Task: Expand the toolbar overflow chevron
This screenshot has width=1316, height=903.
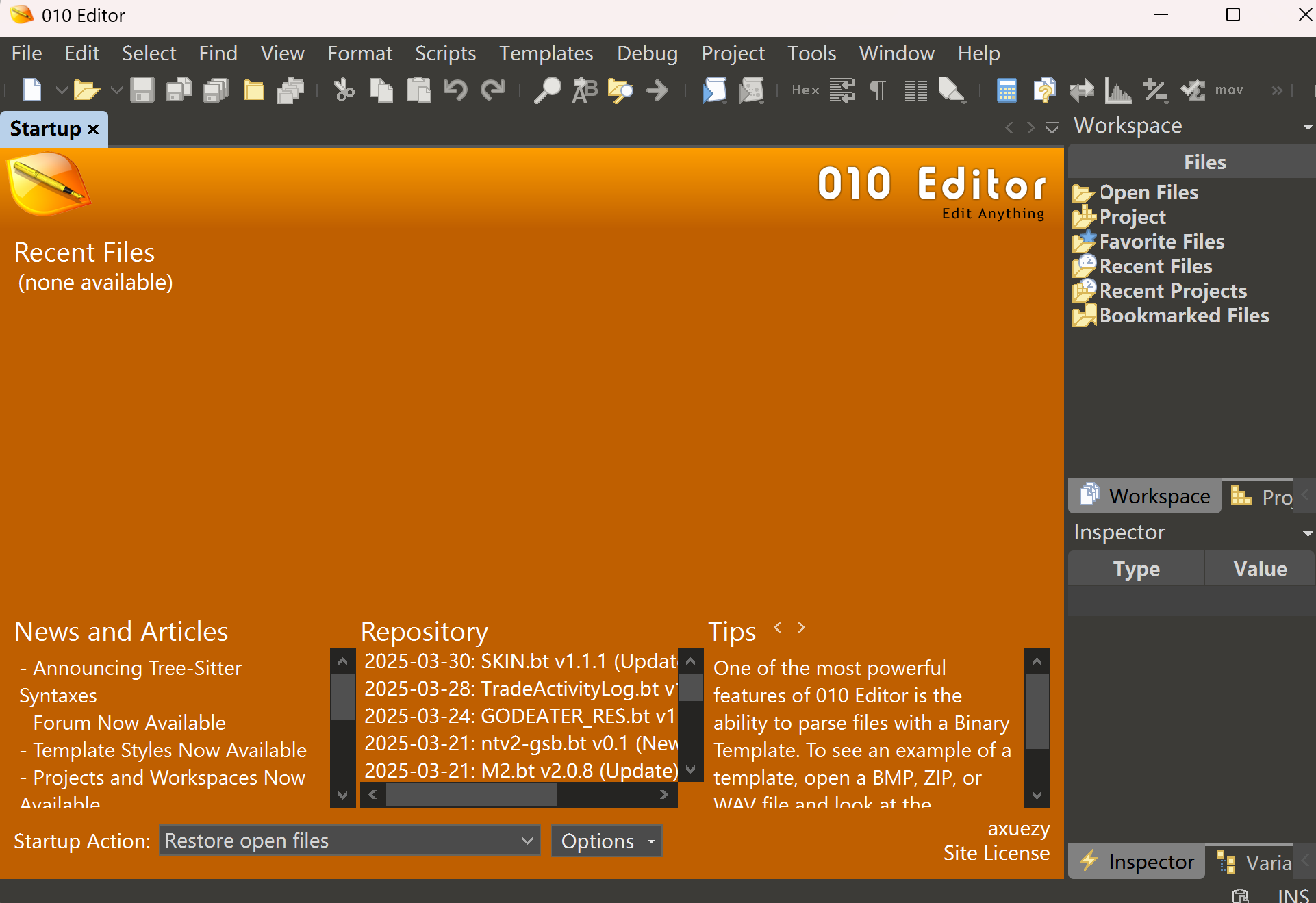Action: click(1276, 90)
